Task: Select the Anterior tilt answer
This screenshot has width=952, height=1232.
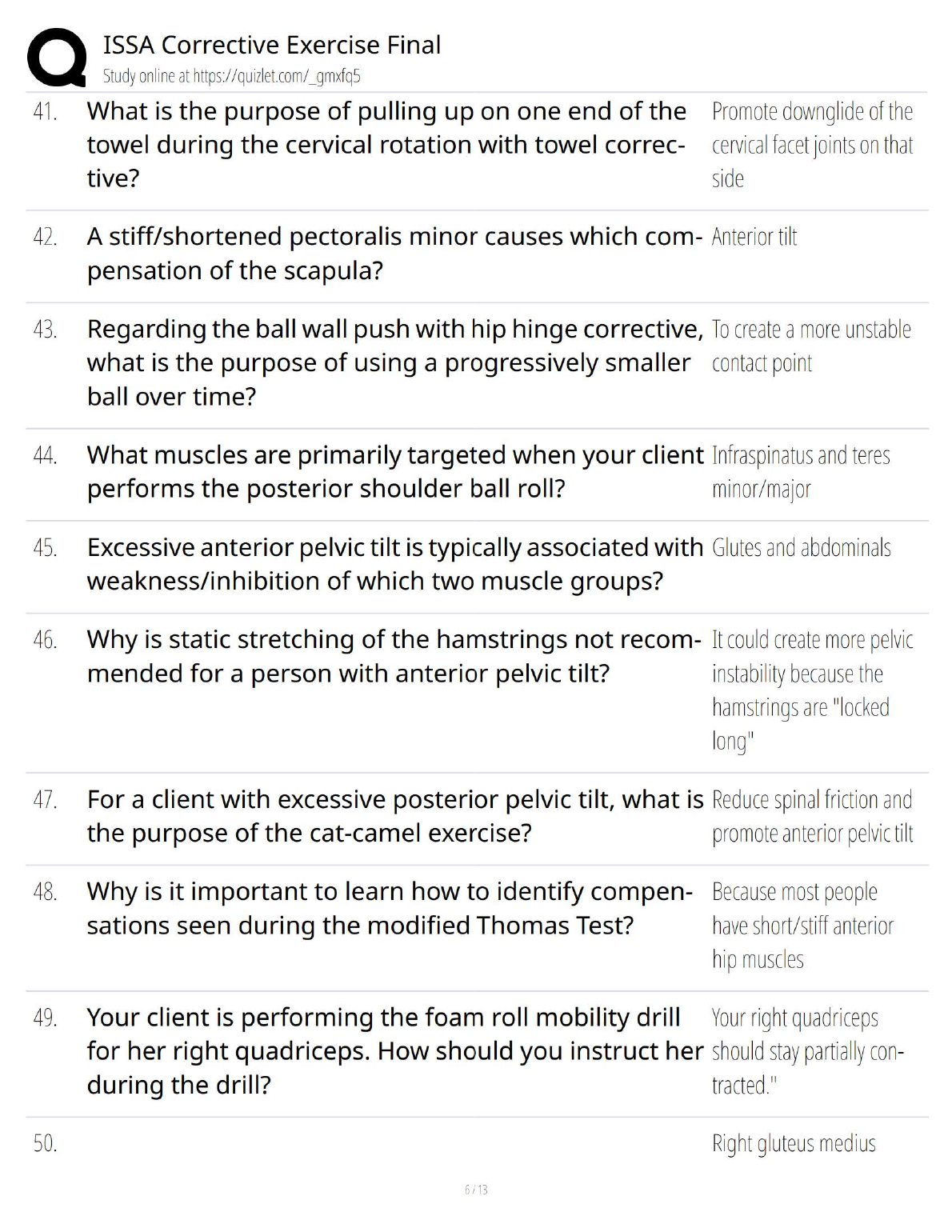Action: tap(754, 237)
